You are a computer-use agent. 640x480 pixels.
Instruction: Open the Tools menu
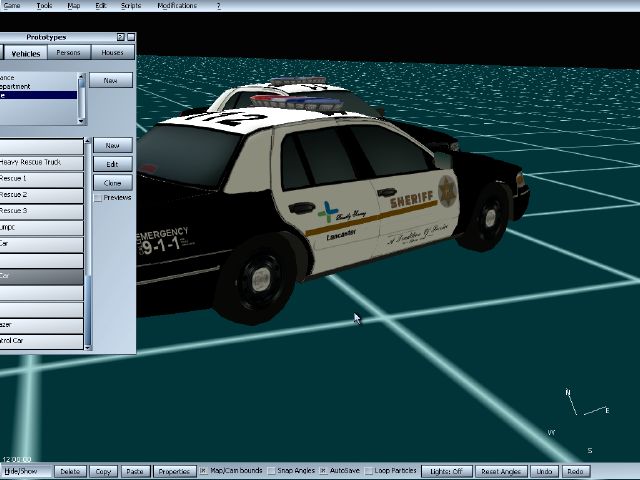tap(44, 6)
